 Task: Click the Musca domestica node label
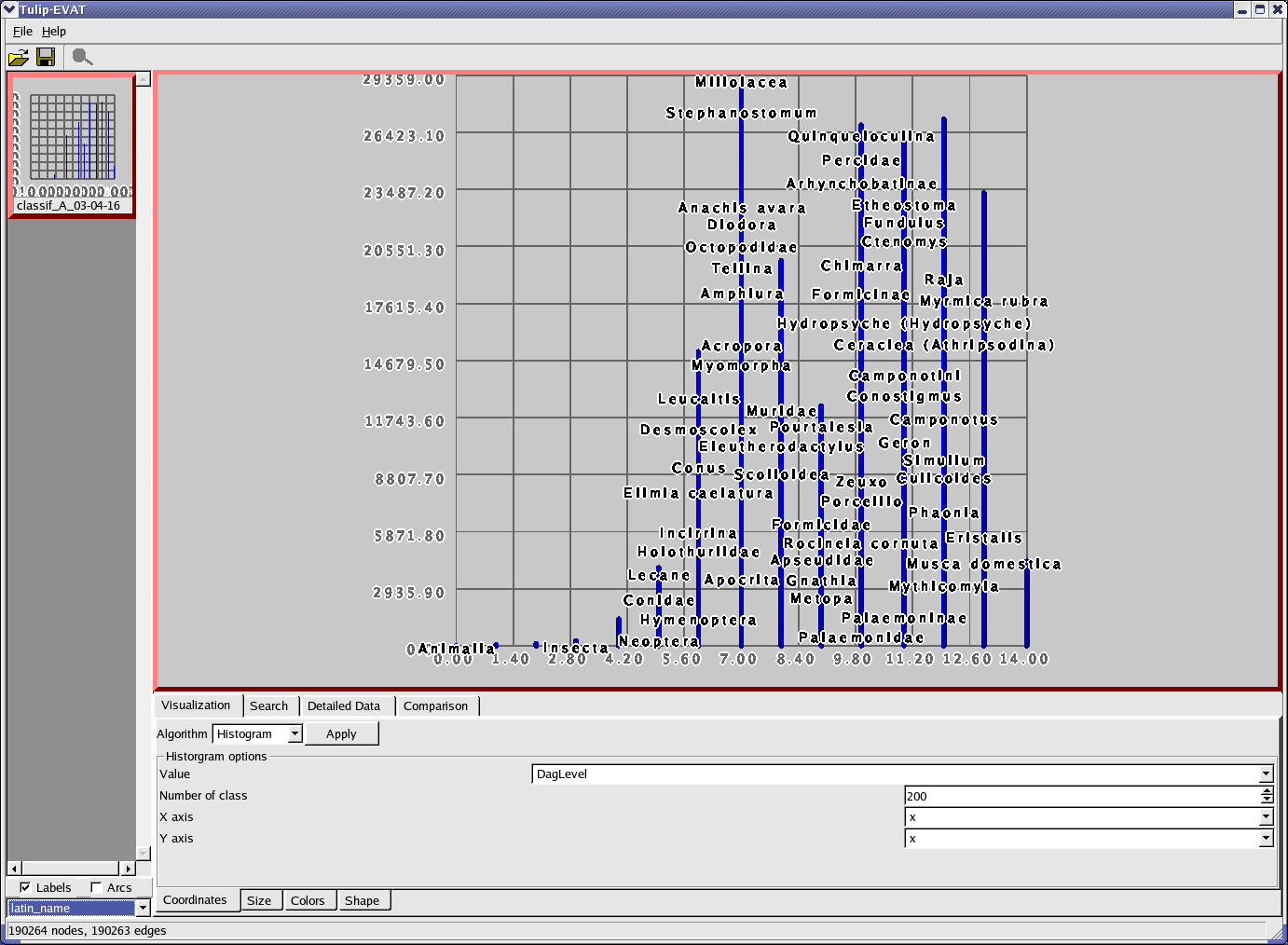coord(984,565)
